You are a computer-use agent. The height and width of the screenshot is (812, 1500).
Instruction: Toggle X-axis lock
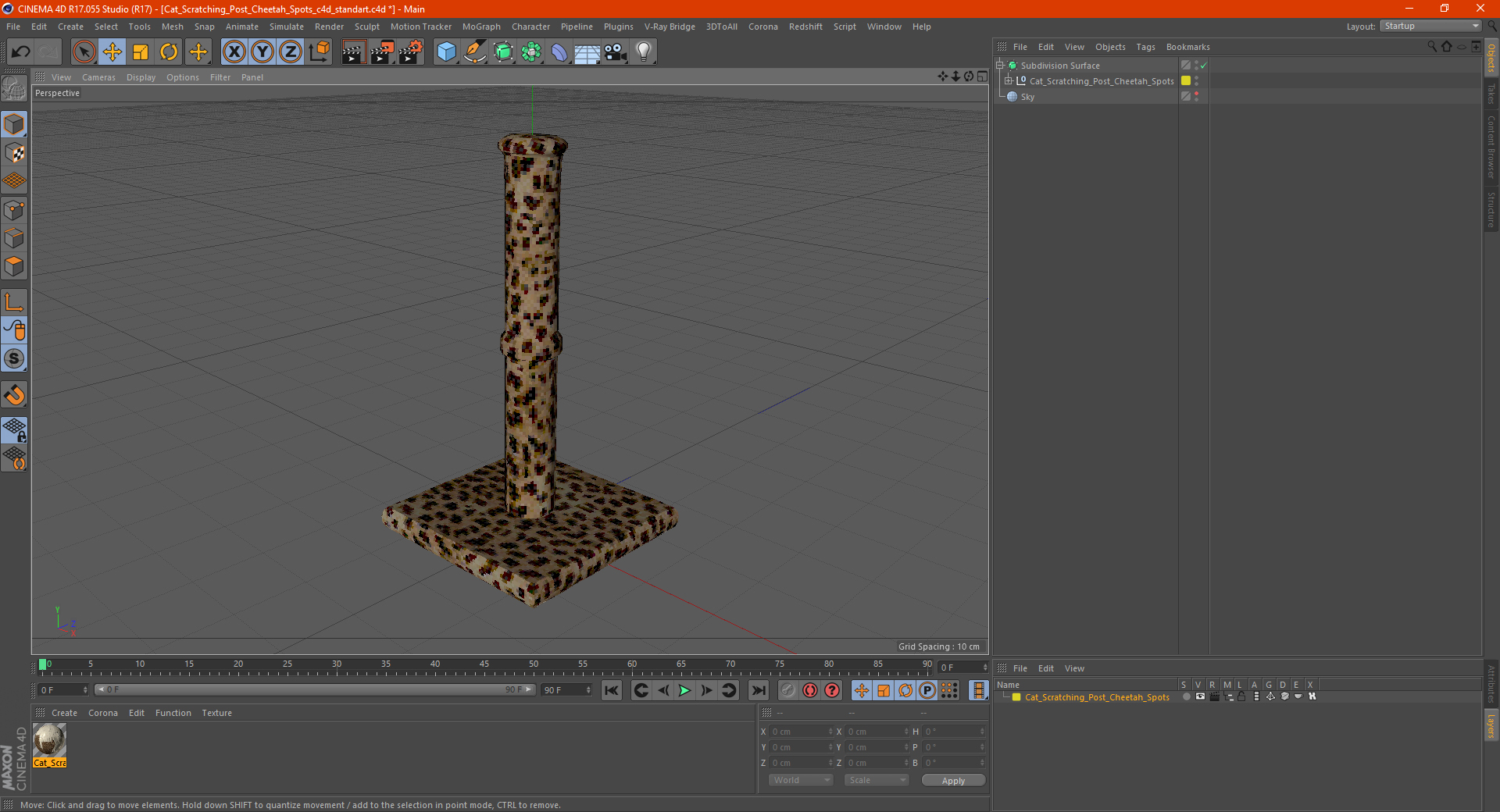234,52
